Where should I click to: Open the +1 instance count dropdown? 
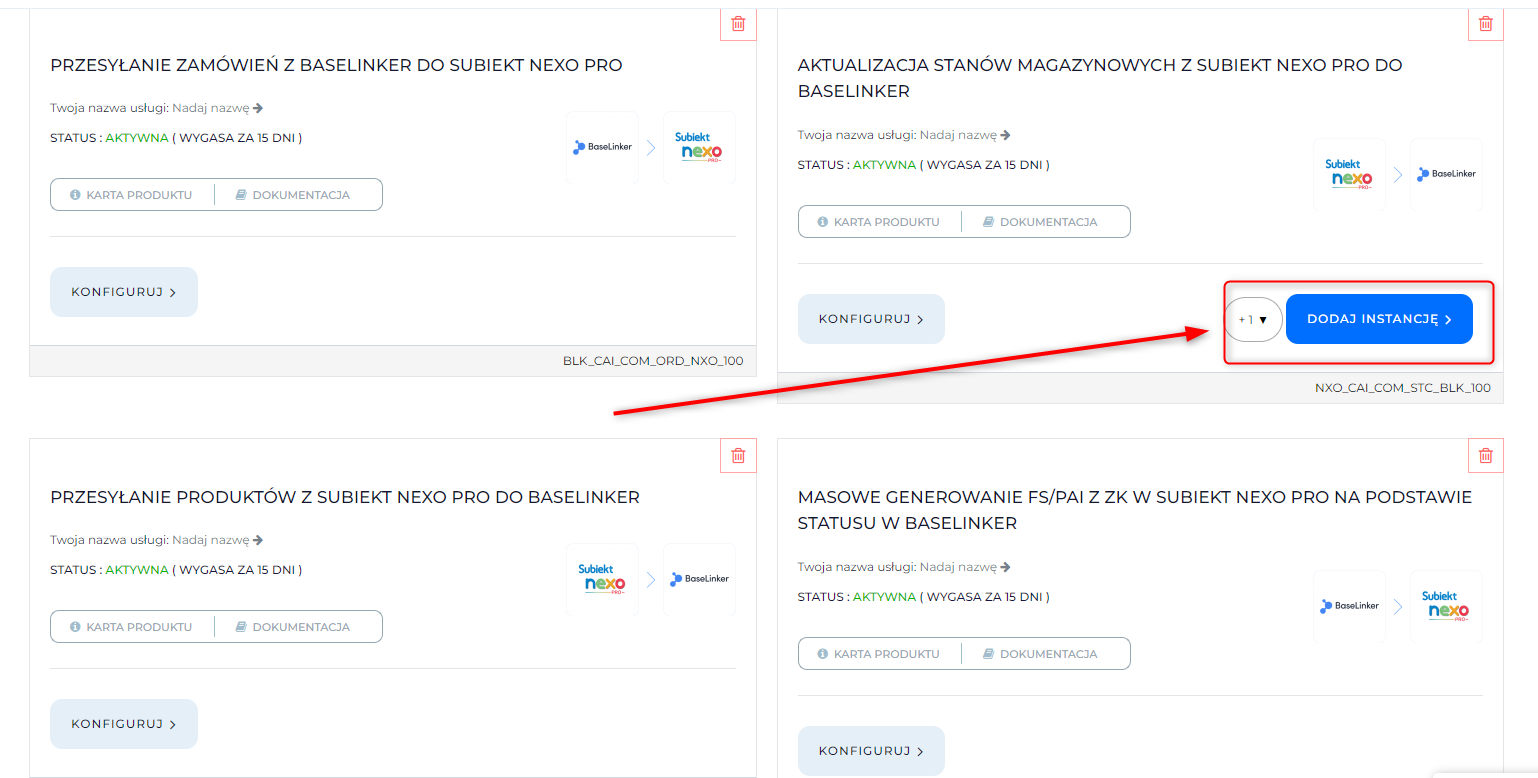point(1253,320)
